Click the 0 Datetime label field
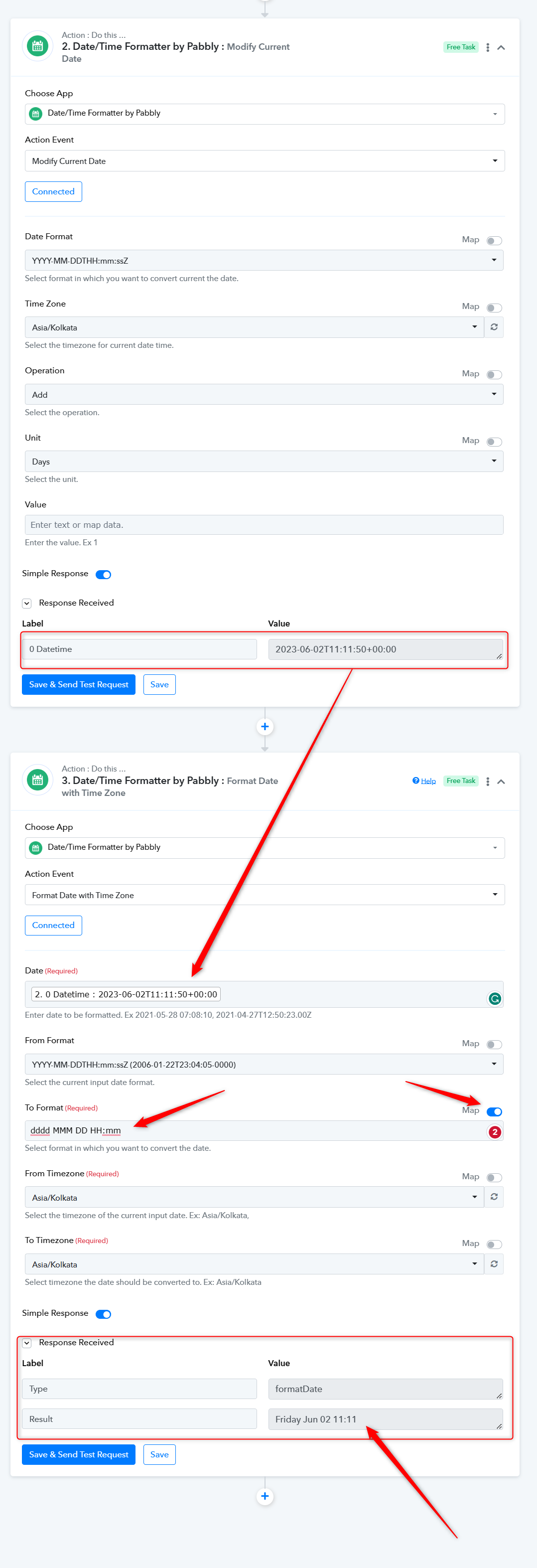This screenshot has height=1568, width=537. click(139, 649)
